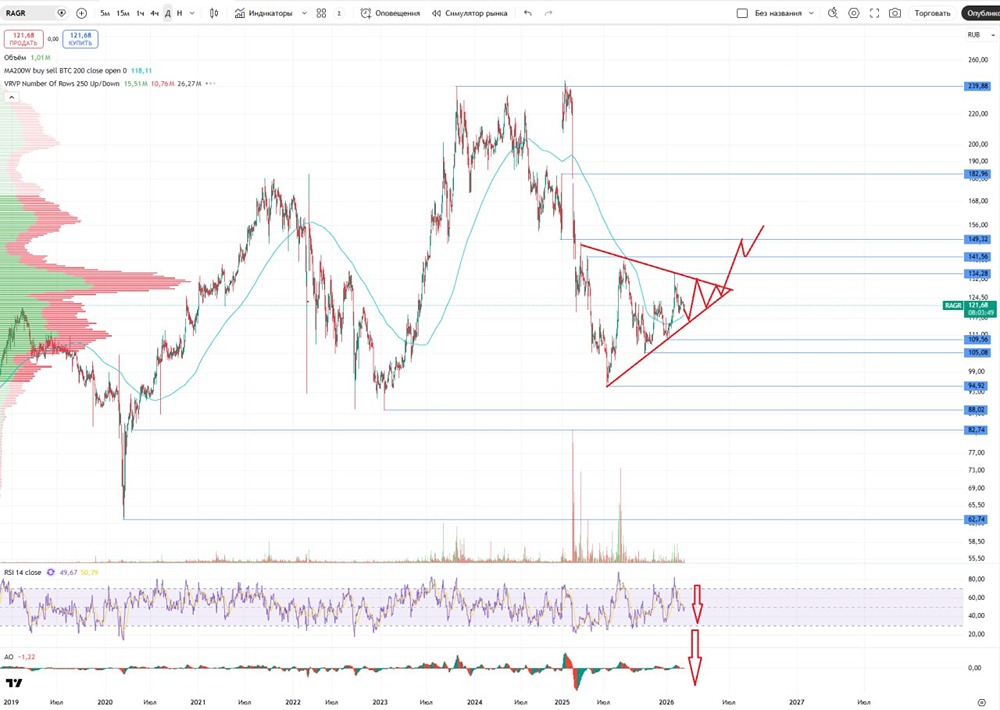The width and height of the screenshot is (1000, 710).
Task: Click the 105,08 price level label
Action: (977, 352)
